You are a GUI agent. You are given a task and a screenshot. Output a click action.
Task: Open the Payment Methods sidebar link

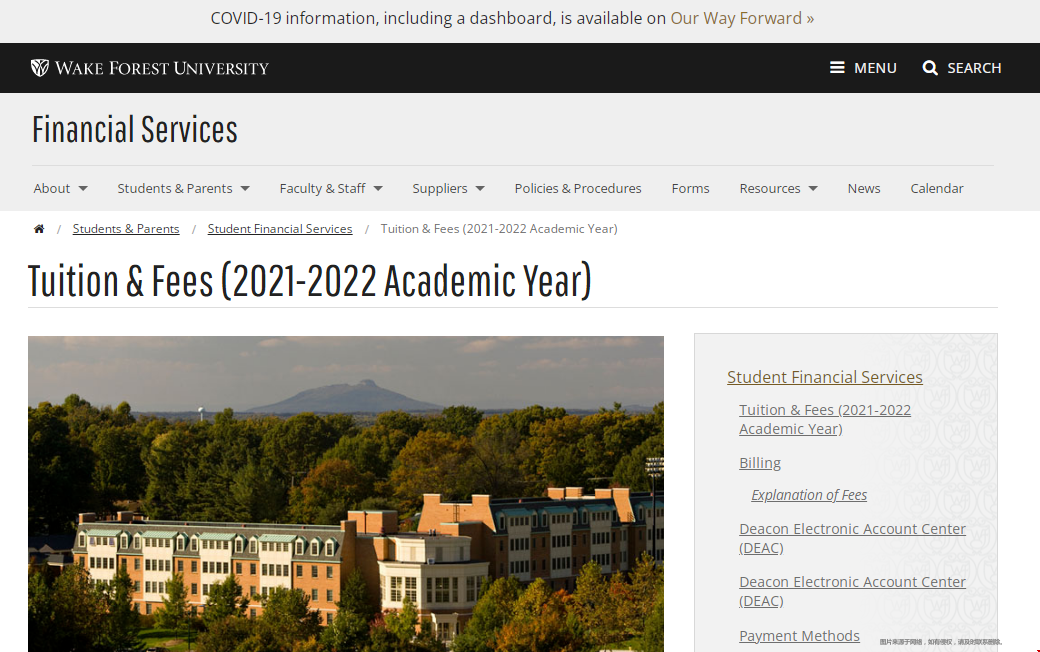click(799, 635)
